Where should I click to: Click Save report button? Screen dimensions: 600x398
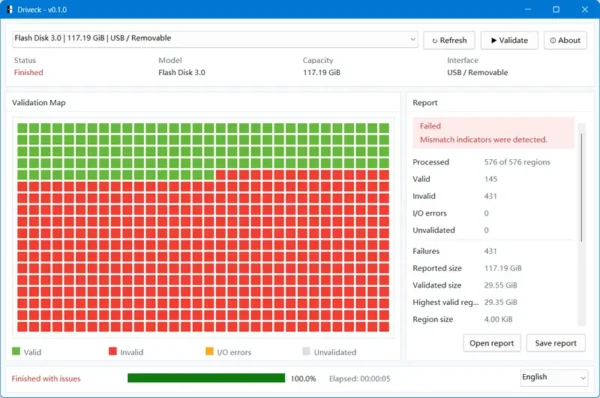pyautogui.click(x=556, y=343)
